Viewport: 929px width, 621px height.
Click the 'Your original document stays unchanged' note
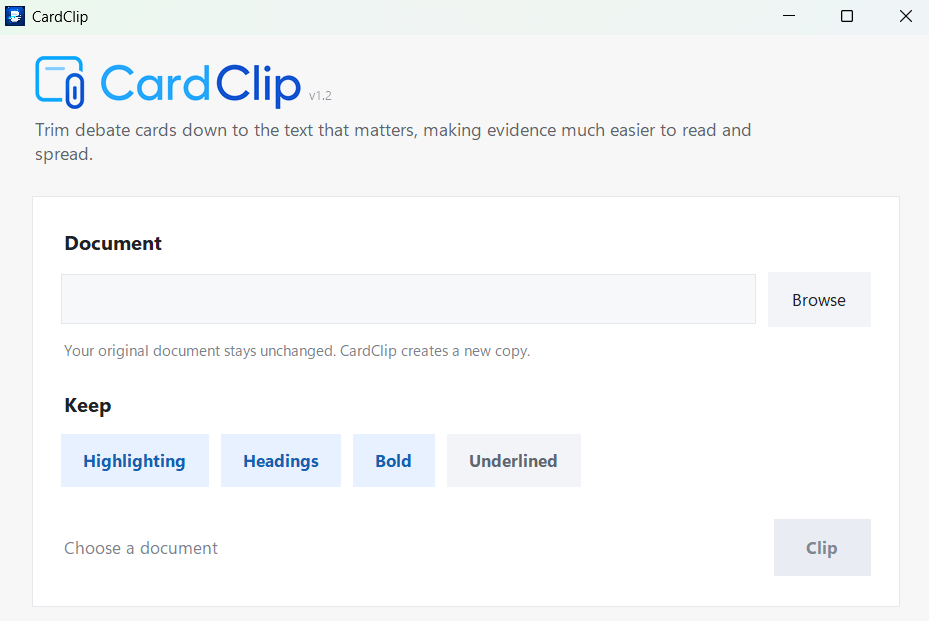click(297, 351)
